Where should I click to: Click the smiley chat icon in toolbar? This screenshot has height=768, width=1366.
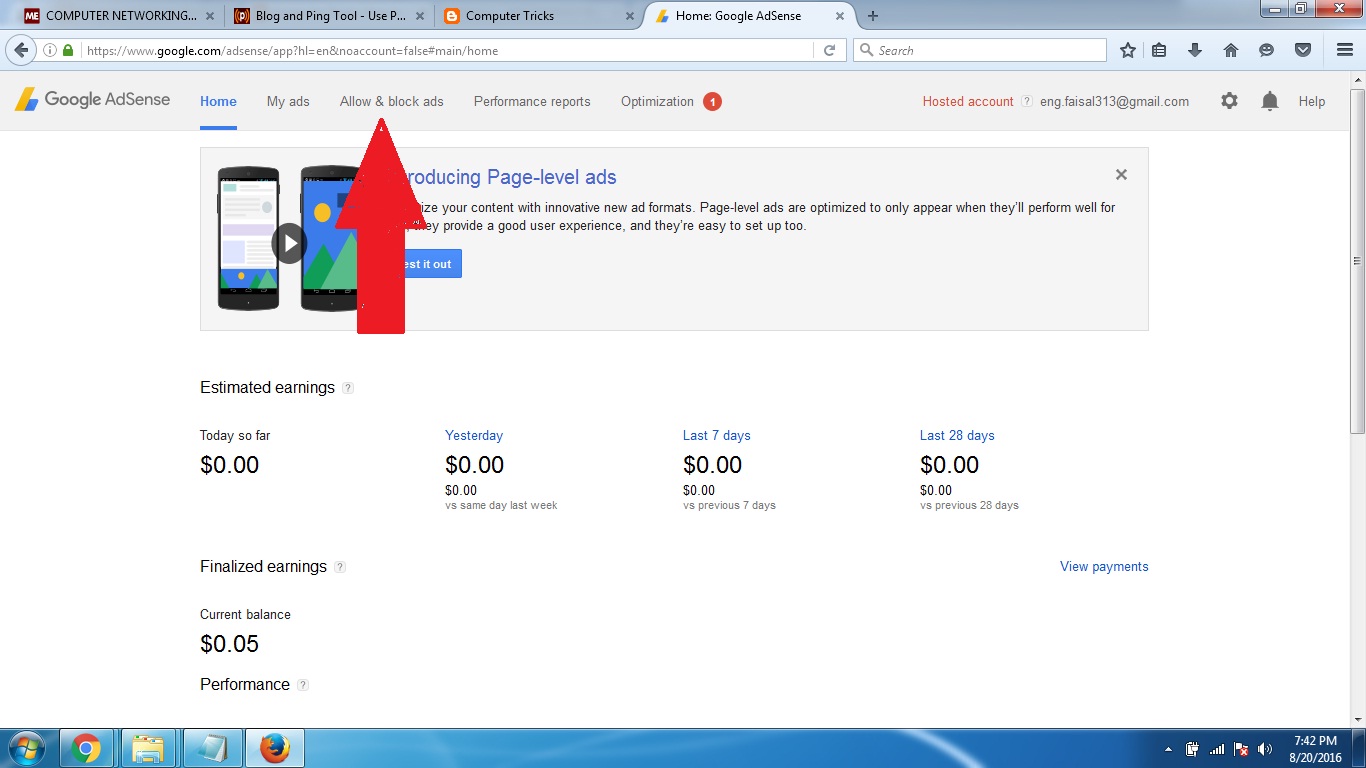point(1266,50)
